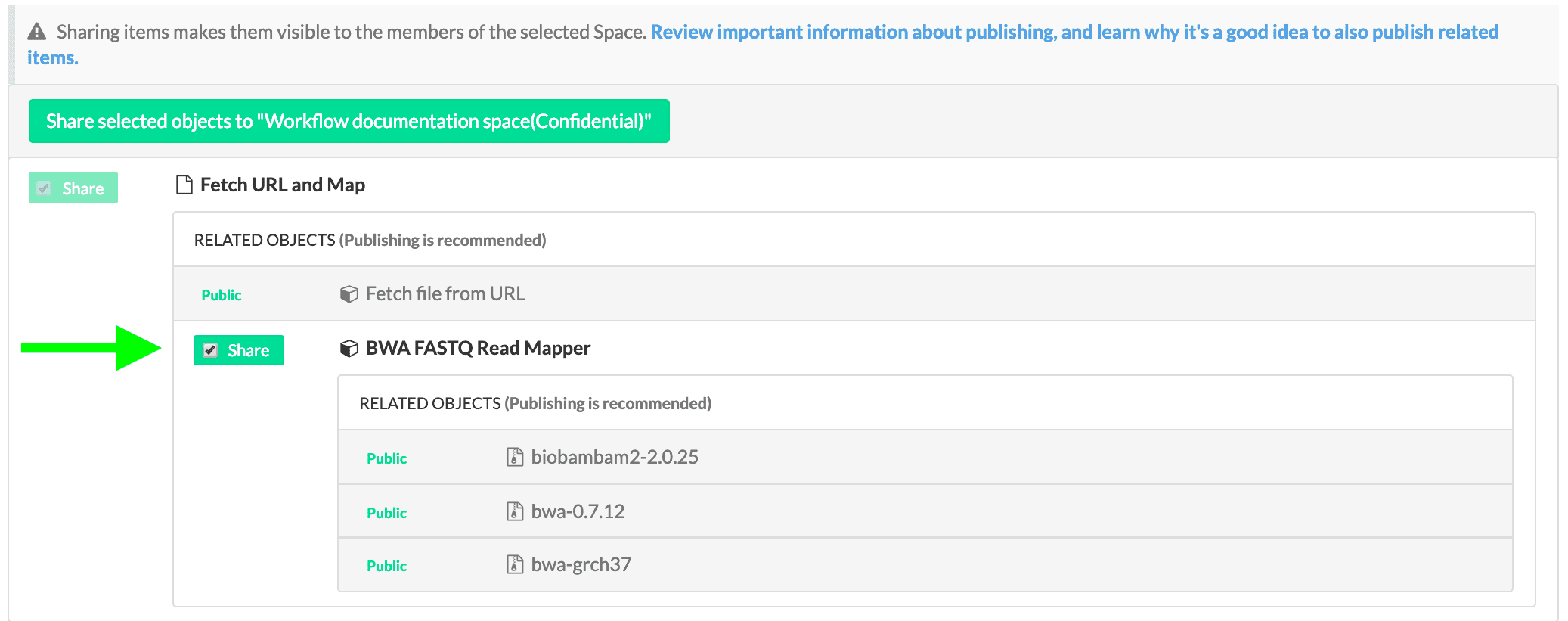Toggle Share checkbox for BWA FASTQ Read Mapper

point(210,350)
